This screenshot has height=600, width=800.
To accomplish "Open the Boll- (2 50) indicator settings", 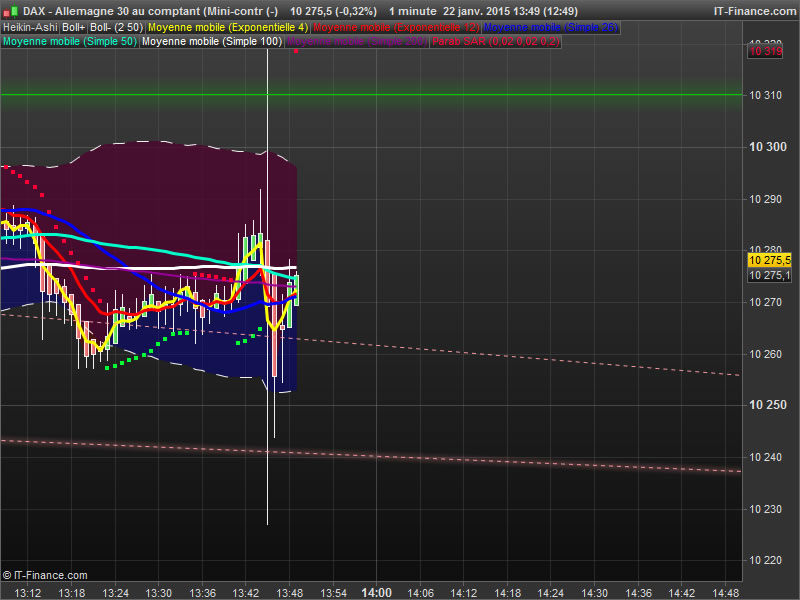I will tap(117, 28).
